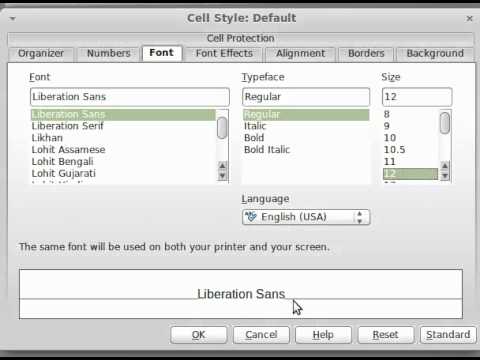Click spell-check icon in Language box
Image resolution: width=480 pixels, height=360 pixels.
251,217
